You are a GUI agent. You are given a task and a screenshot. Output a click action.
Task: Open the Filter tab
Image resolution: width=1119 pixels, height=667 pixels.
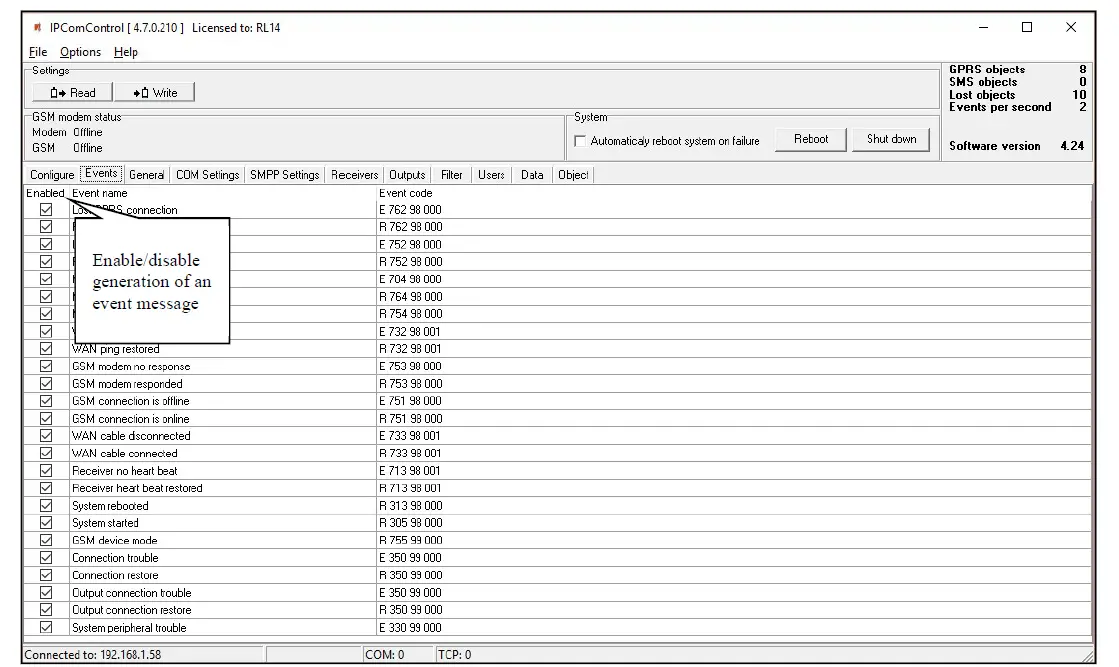tap(452, 175)
